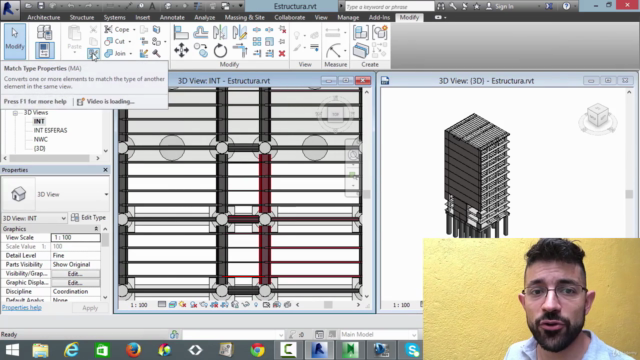The width and height of the screenshot is (640, 360).
Task: Click the Create Parts icon
Action: (x=361, y=51)
